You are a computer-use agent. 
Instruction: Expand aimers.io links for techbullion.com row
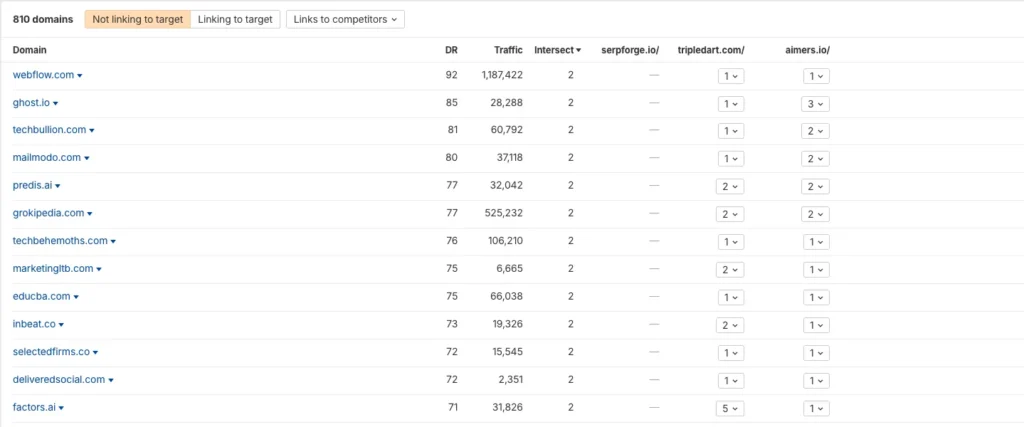(816, 131)
